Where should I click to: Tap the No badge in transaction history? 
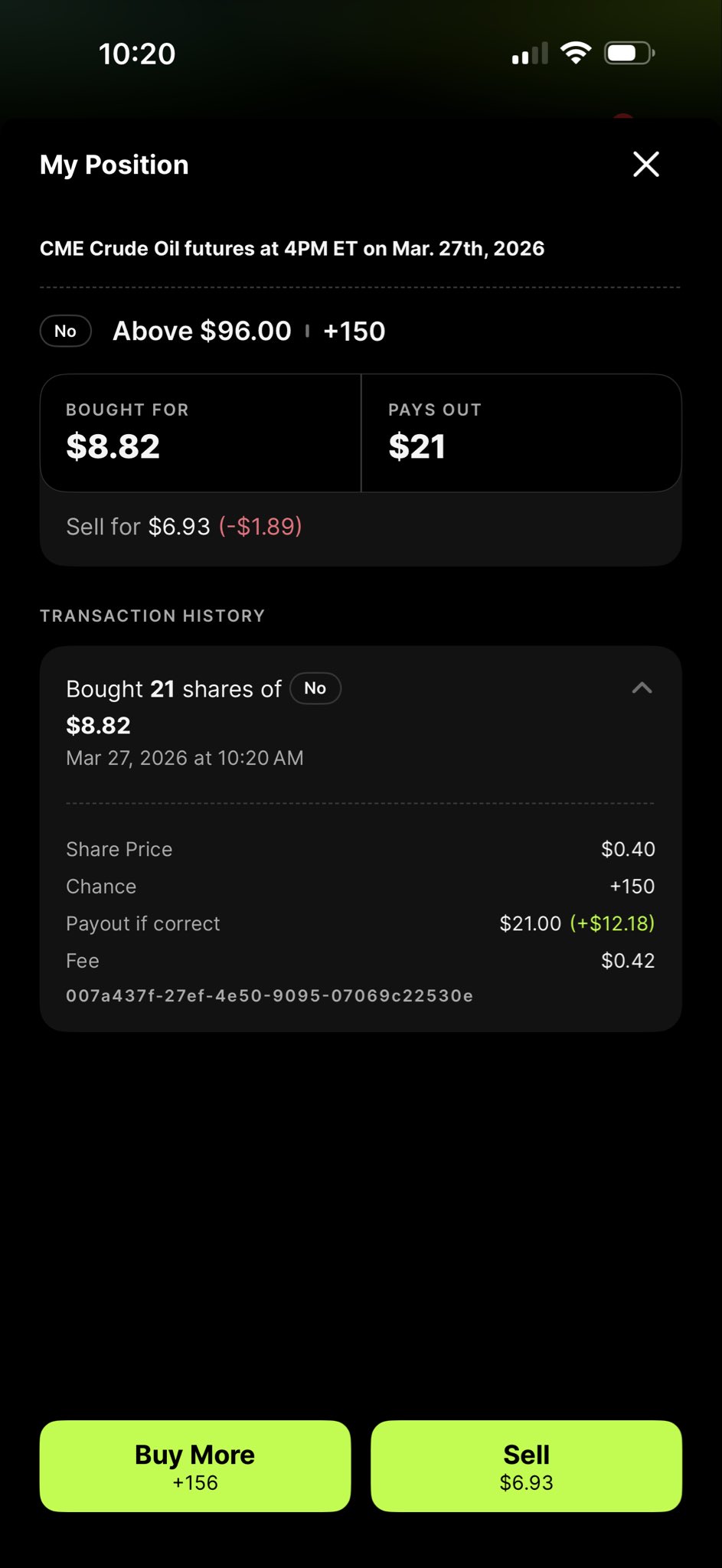coord(315,688)
